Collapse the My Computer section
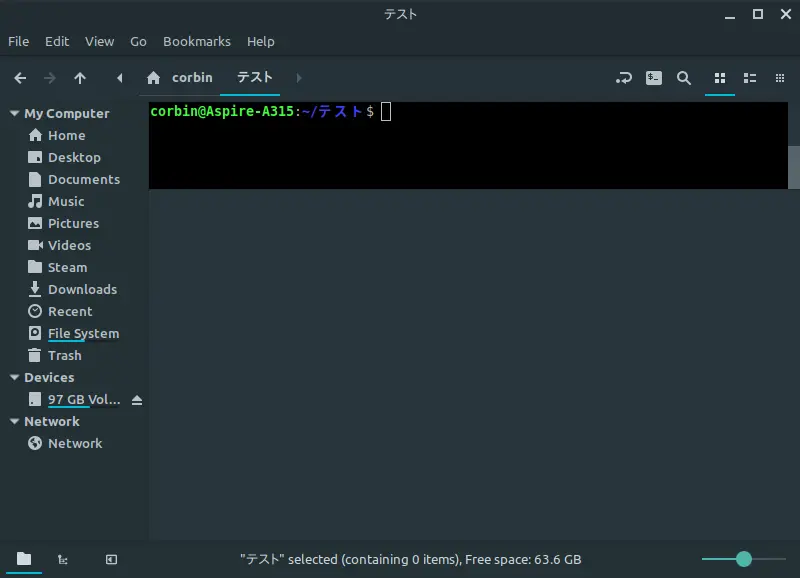This screenshot has height=578, width=800. [14, 114]
